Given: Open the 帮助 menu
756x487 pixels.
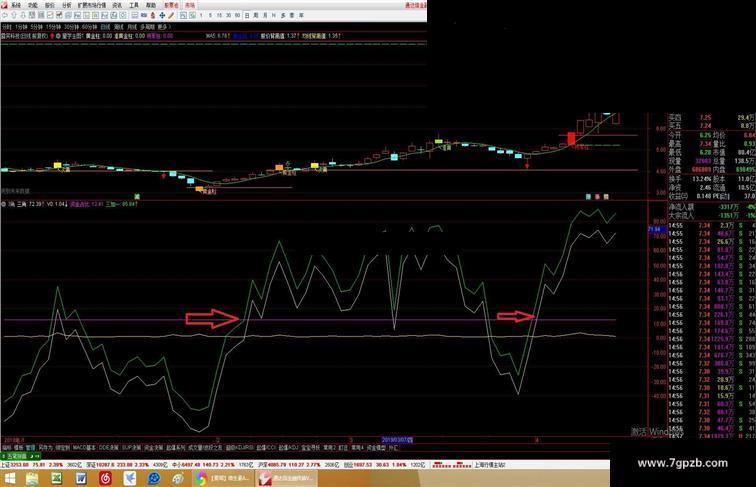Looking at the screenshot, I should coord(150,5).
